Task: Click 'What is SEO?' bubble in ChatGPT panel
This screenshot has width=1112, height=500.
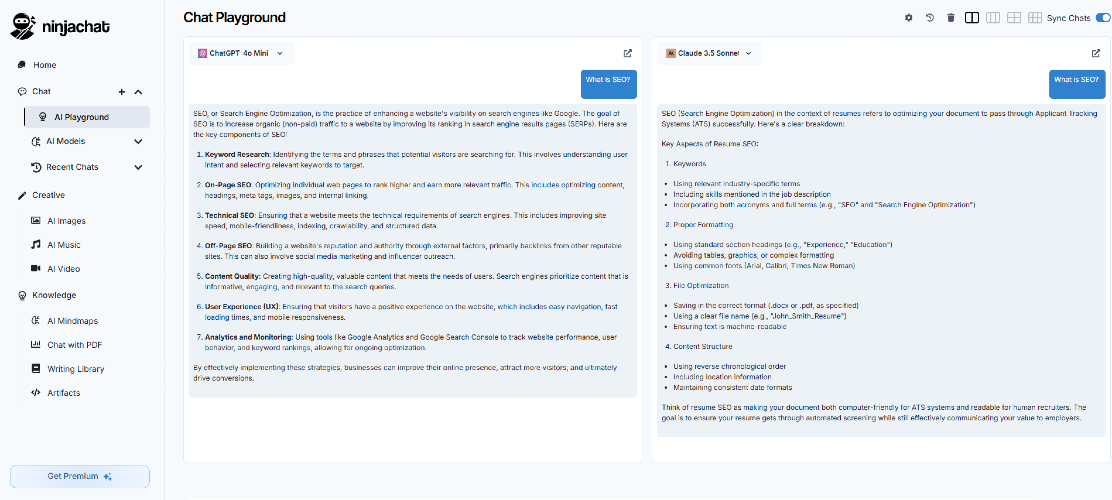Action: [x=608, y=84]
